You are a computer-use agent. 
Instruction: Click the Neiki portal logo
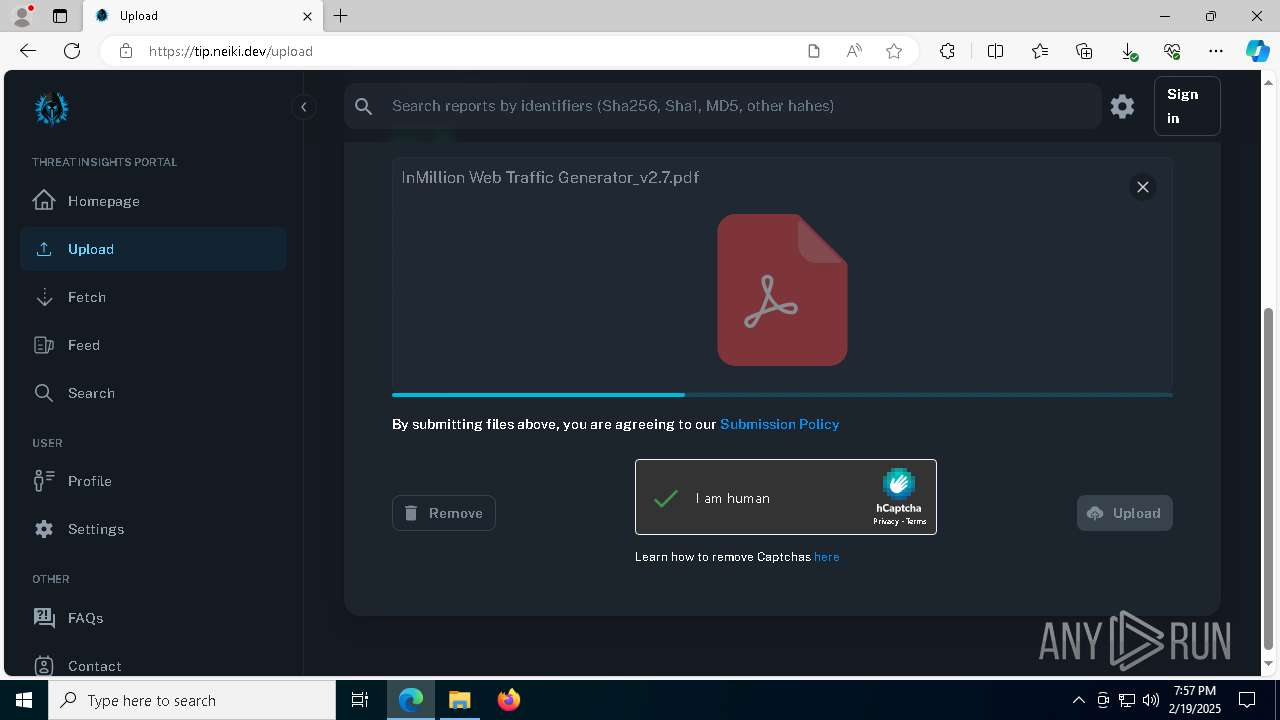point(51,109)
